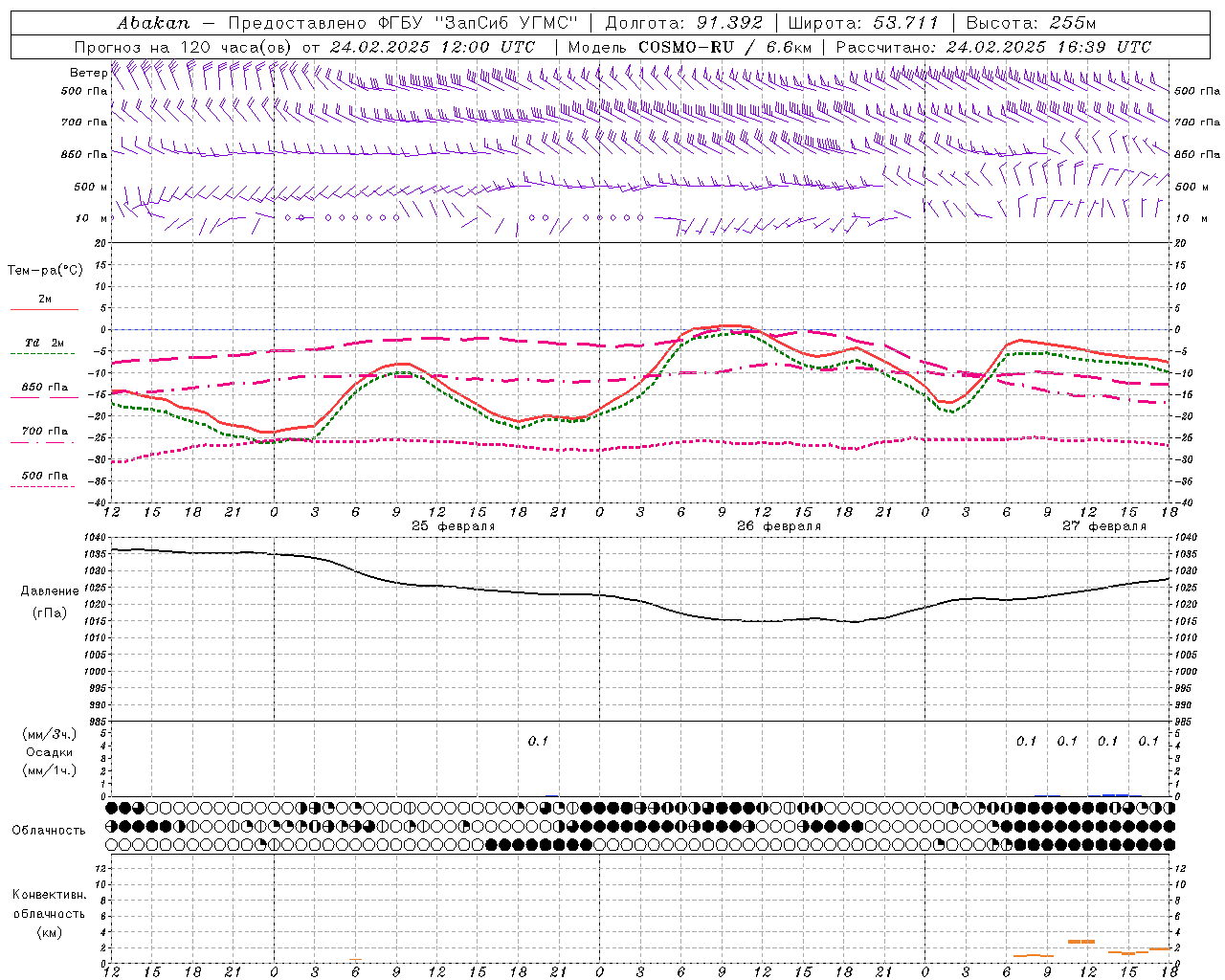Image resolution: width=1225 pixels, height=980 pixels.
Task: Click the "27 февраля" date label
Action: (1104, 526)
